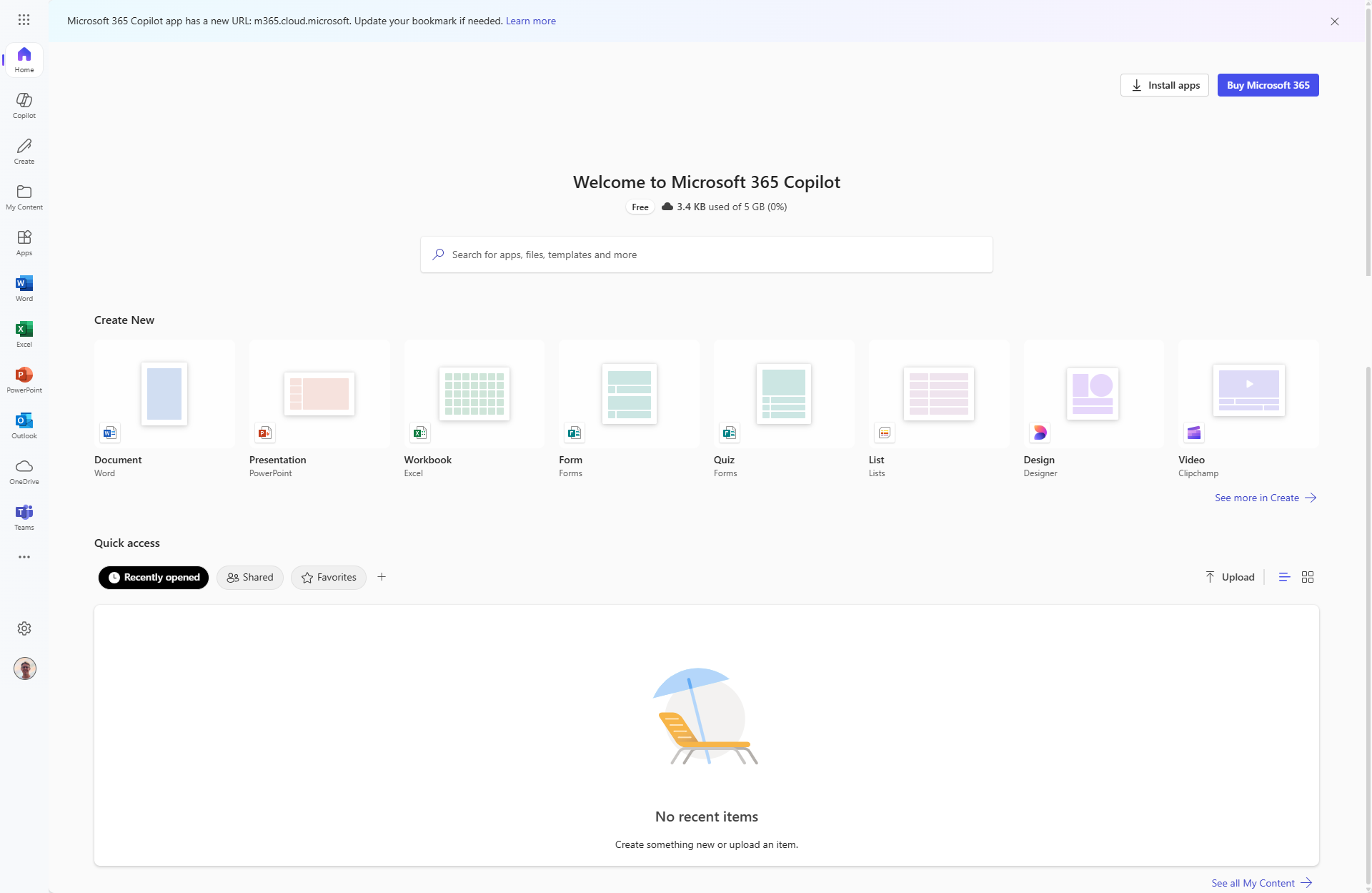1372x893 pixels.
Task: Click the Install apps button
Action: pos(1165,85)
